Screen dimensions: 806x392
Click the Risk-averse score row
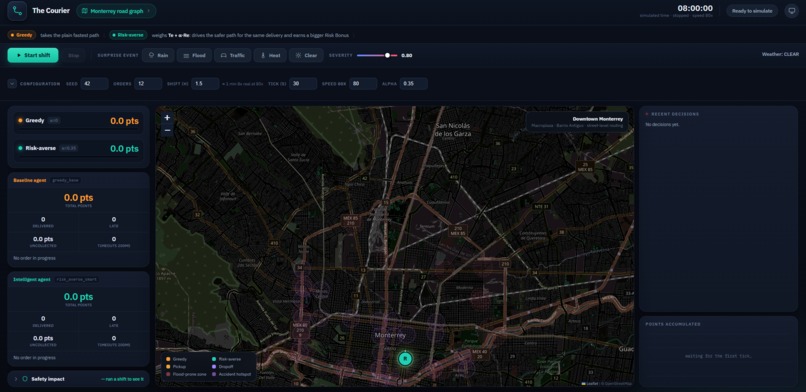tap(78, 148)
